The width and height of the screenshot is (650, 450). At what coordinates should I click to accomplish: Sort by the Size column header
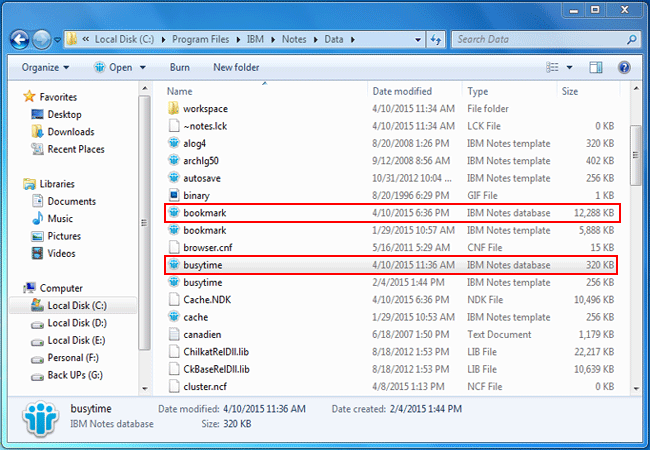click(x=570, y=92)
